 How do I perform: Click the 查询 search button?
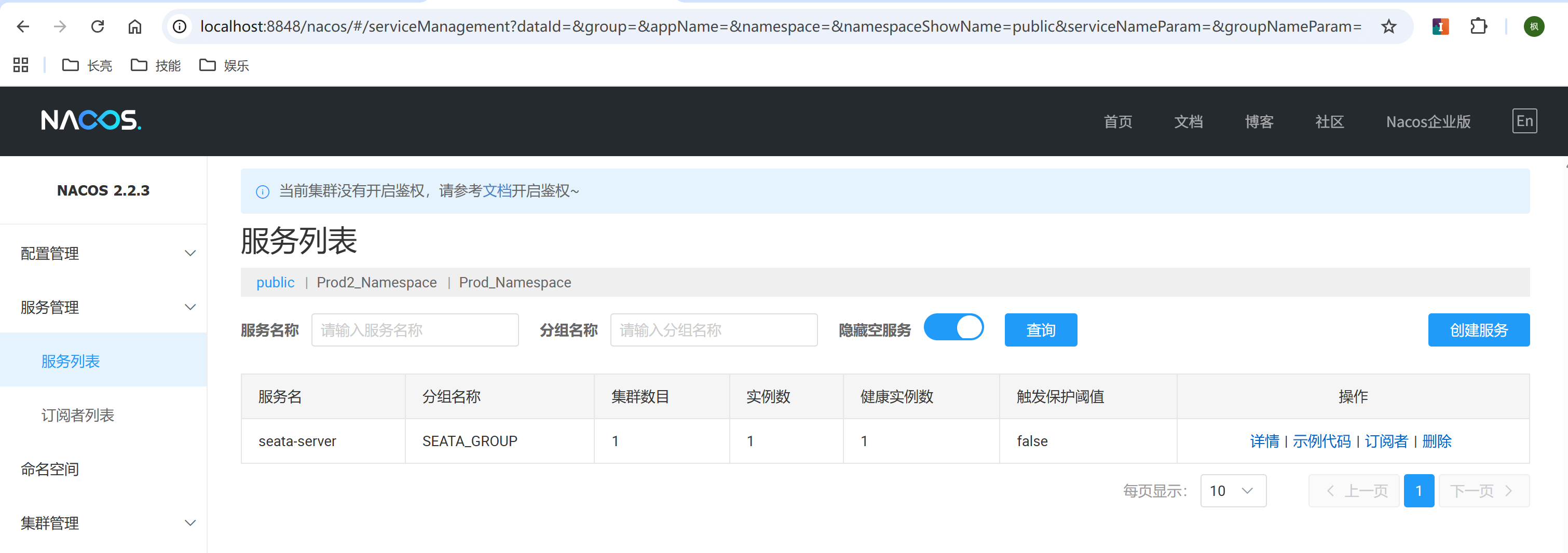tap(1040, 330)
